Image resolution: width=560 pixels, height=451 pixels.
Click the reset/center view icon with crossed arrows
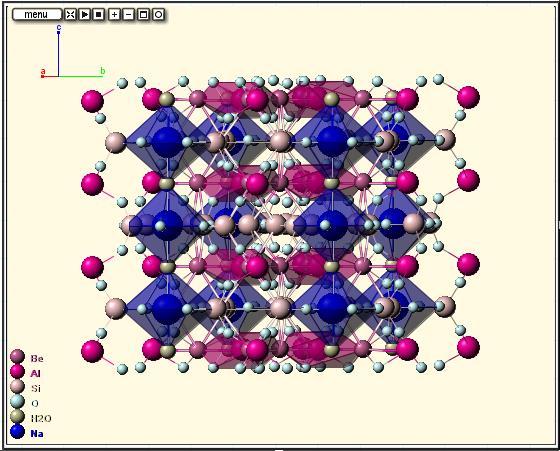(x=70, y=14)
